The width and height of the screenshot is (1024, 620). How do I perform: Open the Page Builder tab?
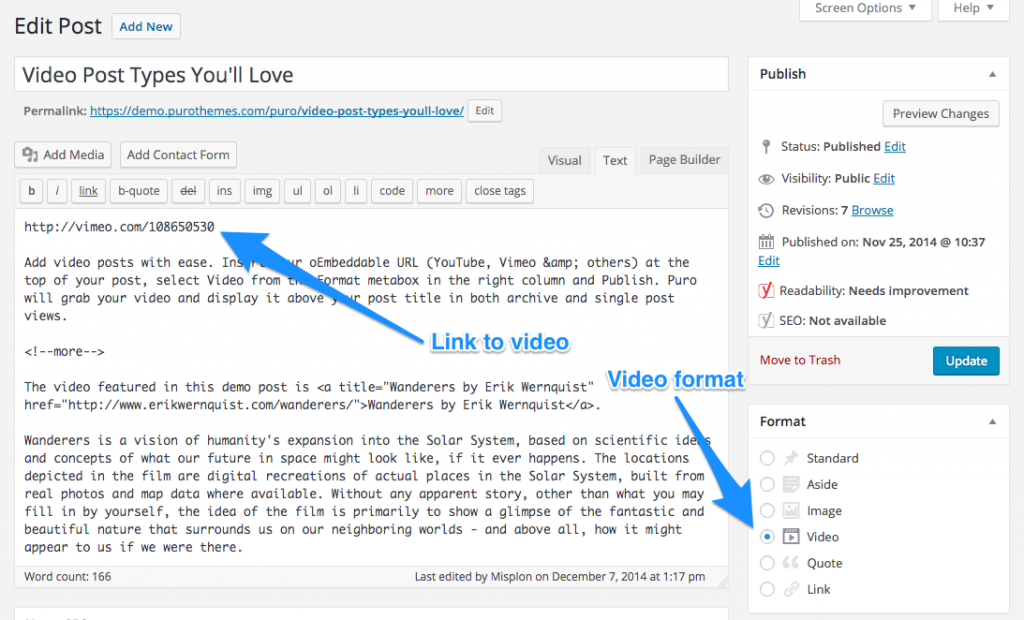683,160
